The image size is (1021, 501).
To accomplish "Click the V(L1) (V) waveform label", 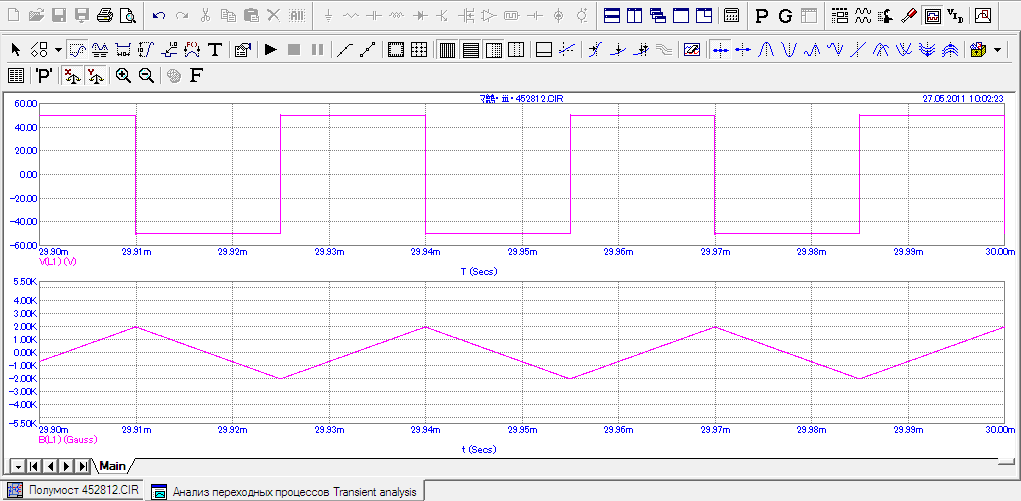I will [x=58, y=261].
